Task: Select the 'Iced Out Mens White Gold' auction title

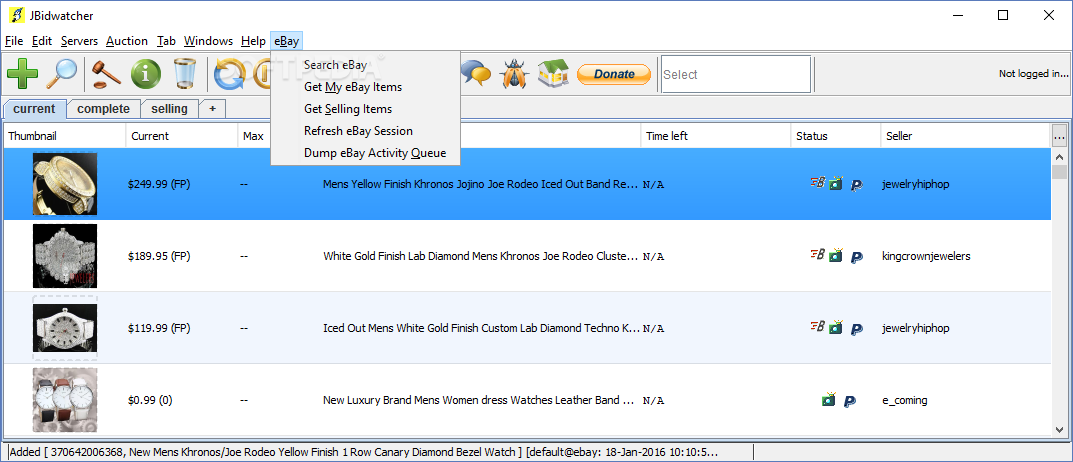Action: (481, 328)
